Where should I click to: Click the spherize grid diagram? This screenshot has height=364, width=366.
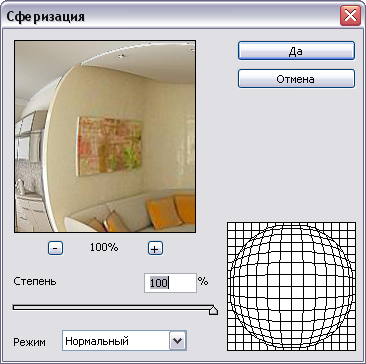pos(291,287)
